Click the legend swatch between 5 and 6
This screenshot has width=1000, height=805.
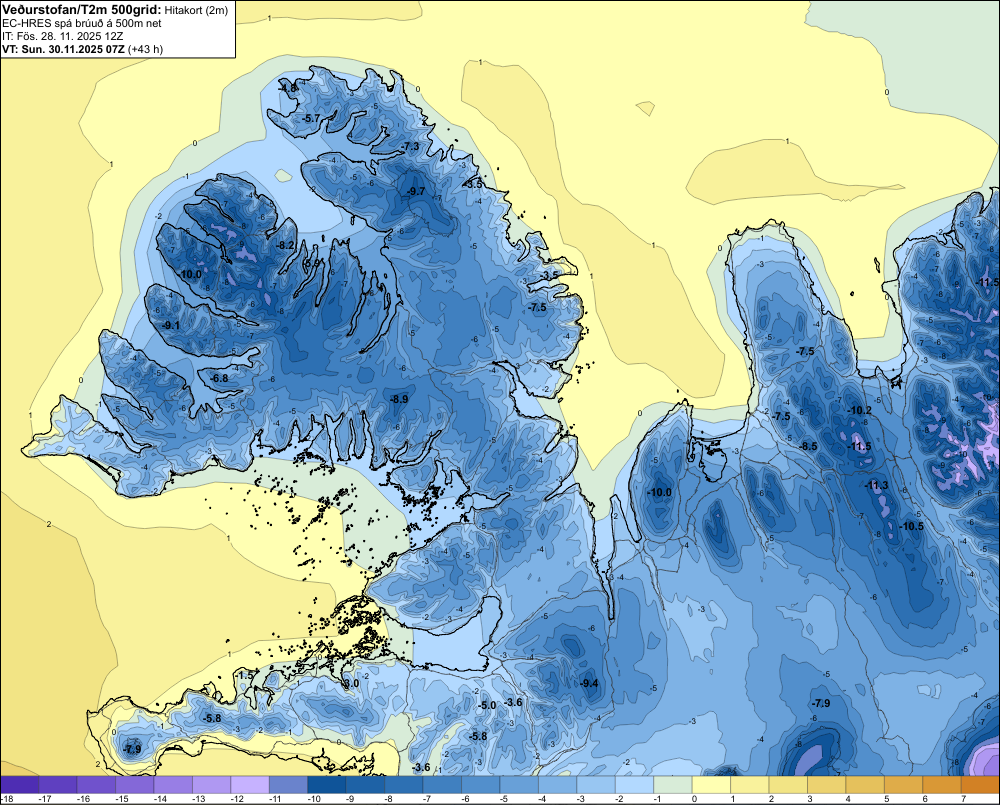(x=903, y=785)
